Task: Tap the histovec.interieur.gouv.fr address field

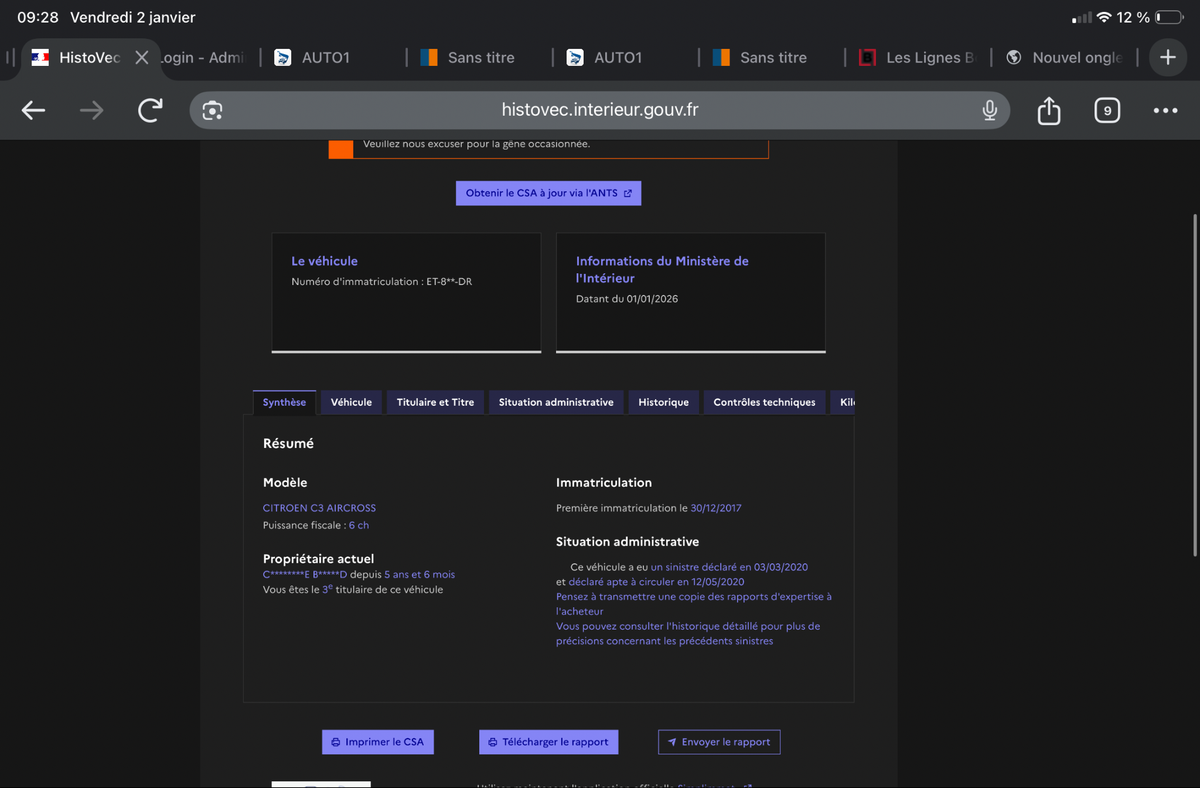Action: (600, 110)
